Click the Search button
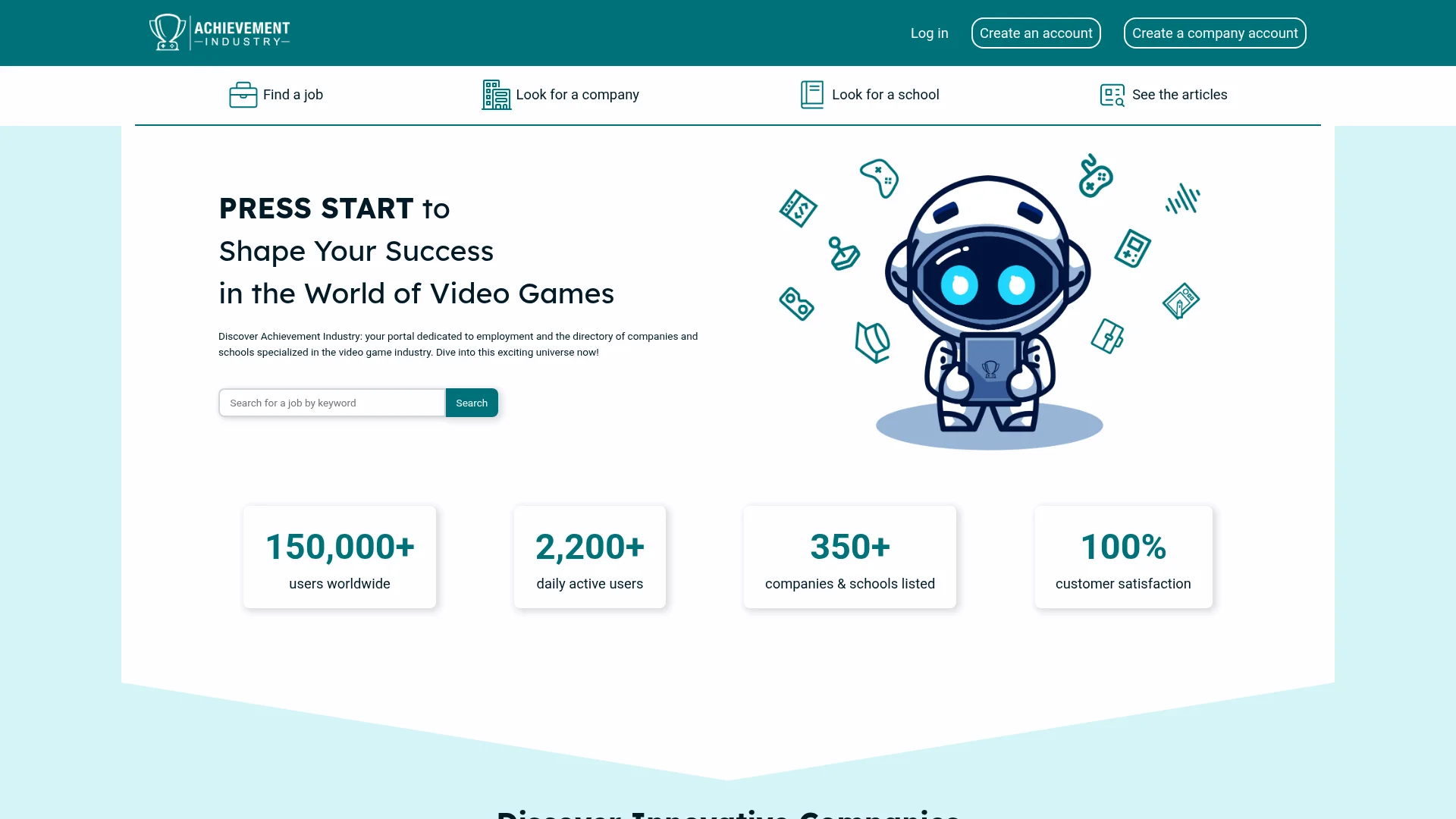The image size is (1456, 819). pos(472,403)
